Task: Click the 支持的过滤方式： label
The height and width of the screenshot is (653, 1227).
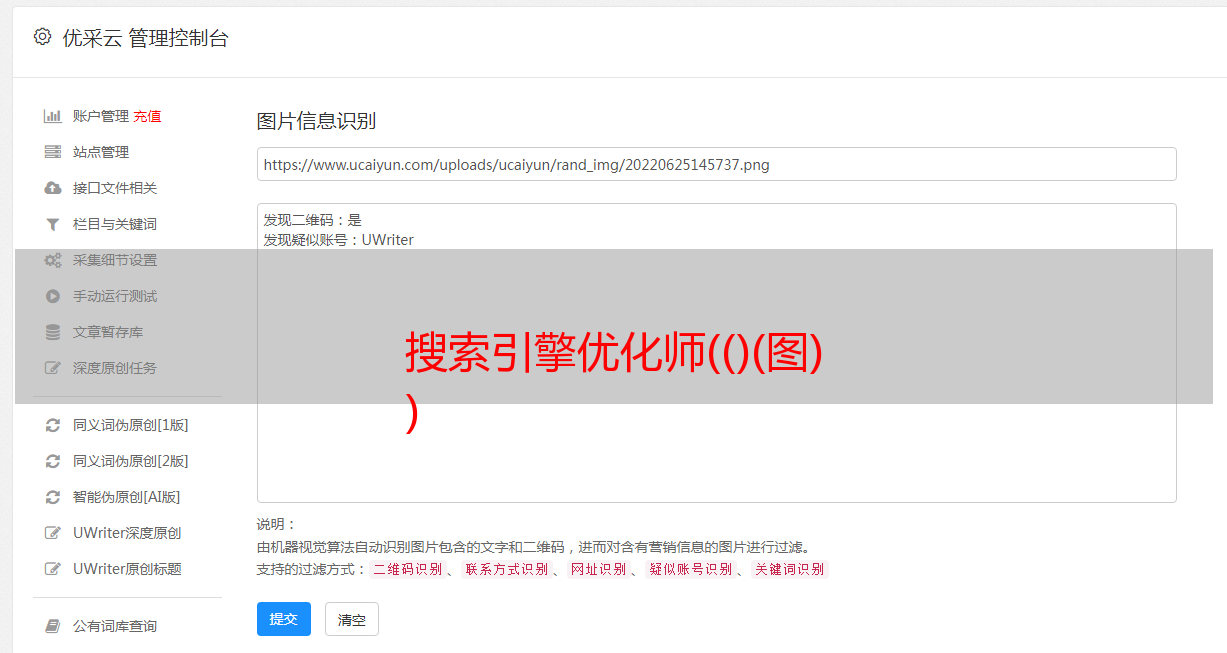Action: pos(312,569)
